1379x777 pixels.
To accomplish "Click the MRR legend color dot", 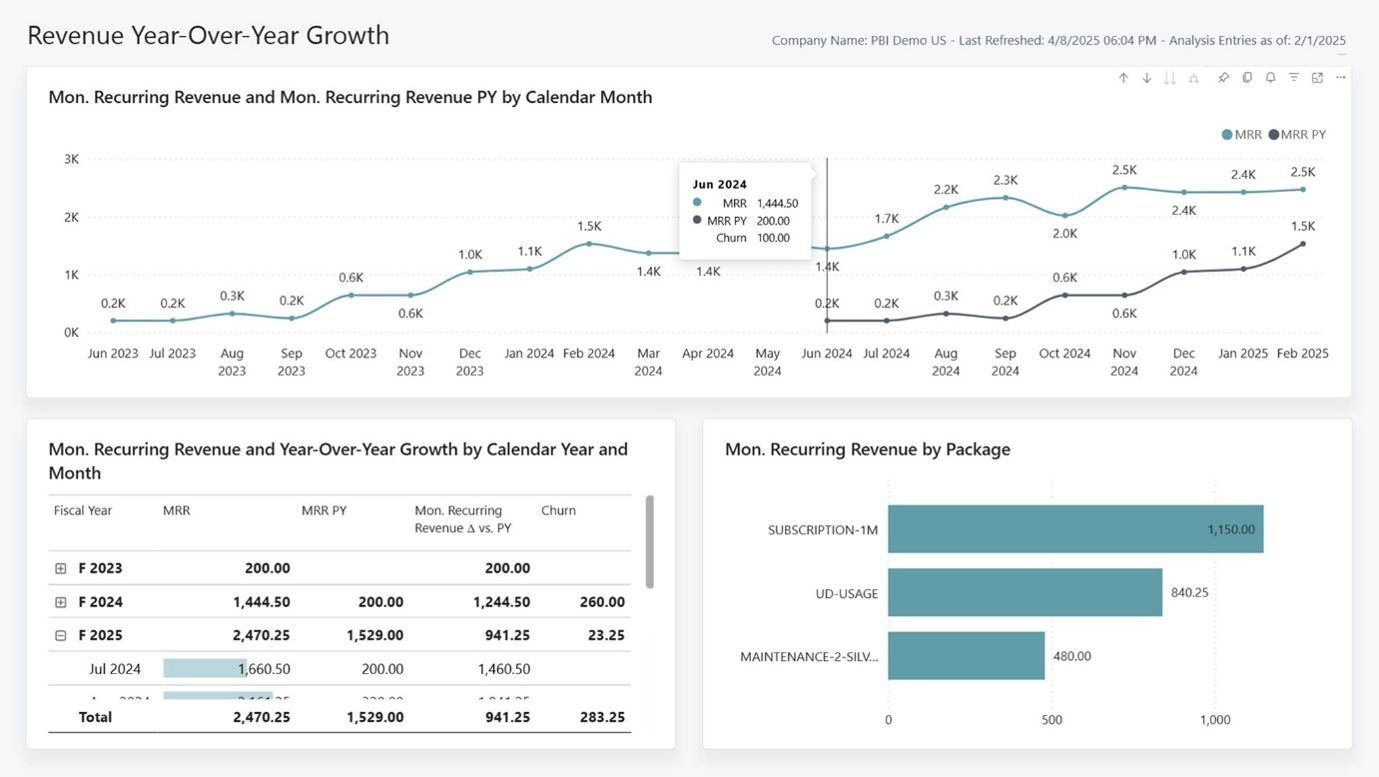I will 1227,135.
